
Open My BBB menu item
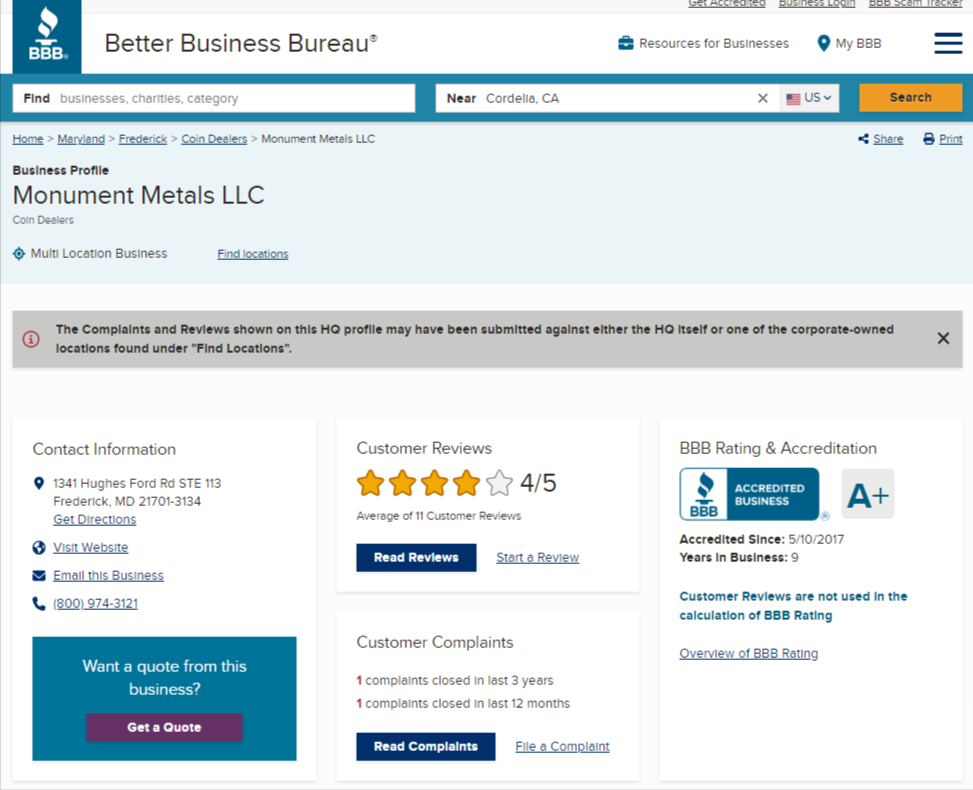point(850,43)
